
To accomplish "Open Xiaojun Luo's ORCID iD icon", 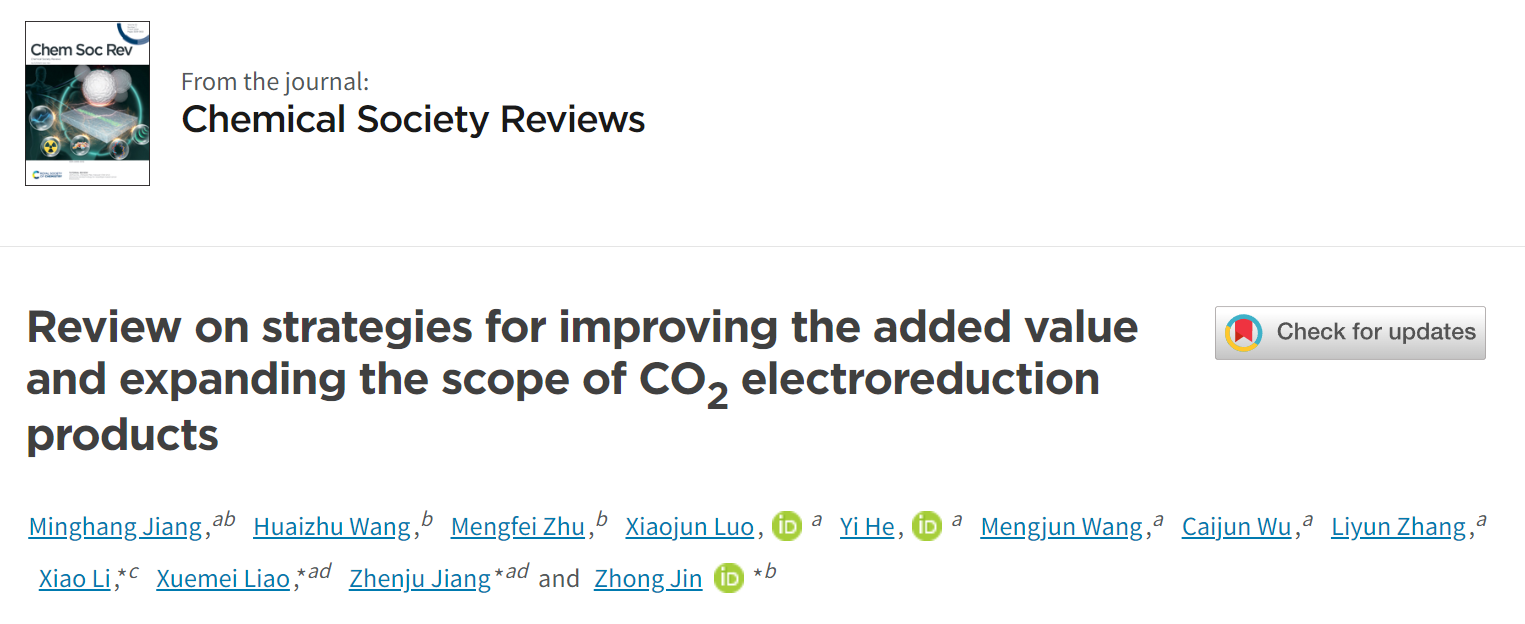I will 787,526.
